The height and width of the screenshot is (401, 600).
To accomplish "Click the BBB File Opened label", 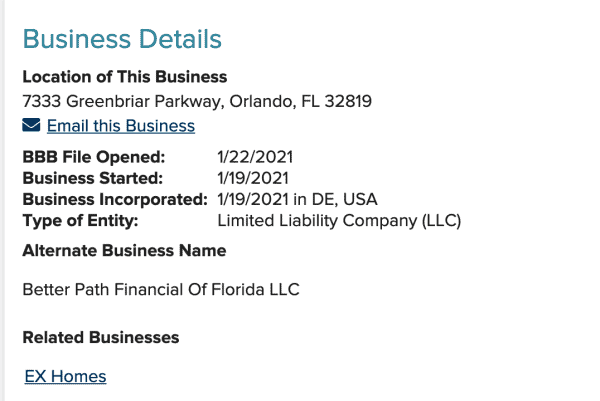I will (94, 157).
